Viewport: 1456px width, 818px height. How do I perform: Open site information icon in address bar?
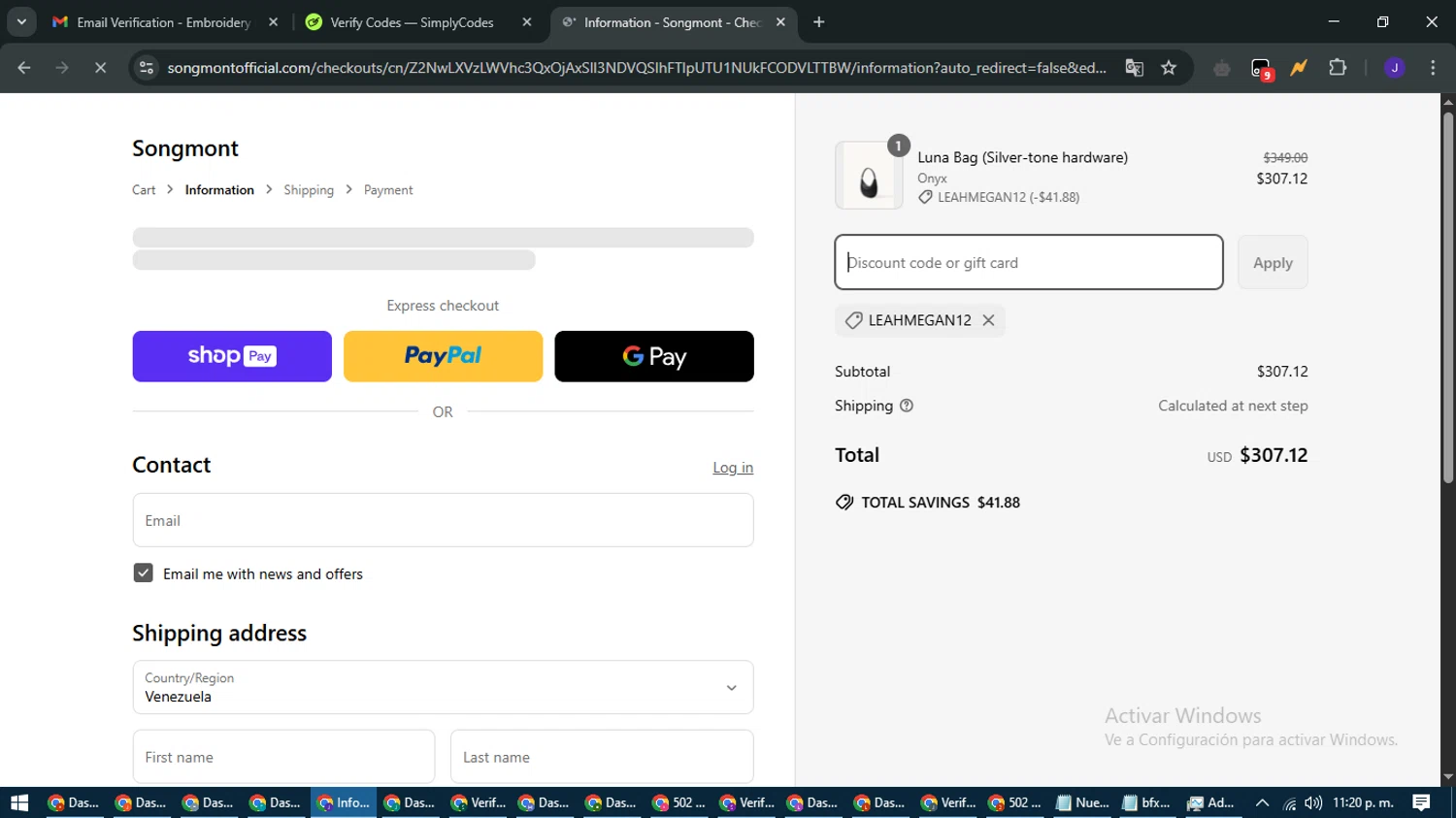point(147,68)
